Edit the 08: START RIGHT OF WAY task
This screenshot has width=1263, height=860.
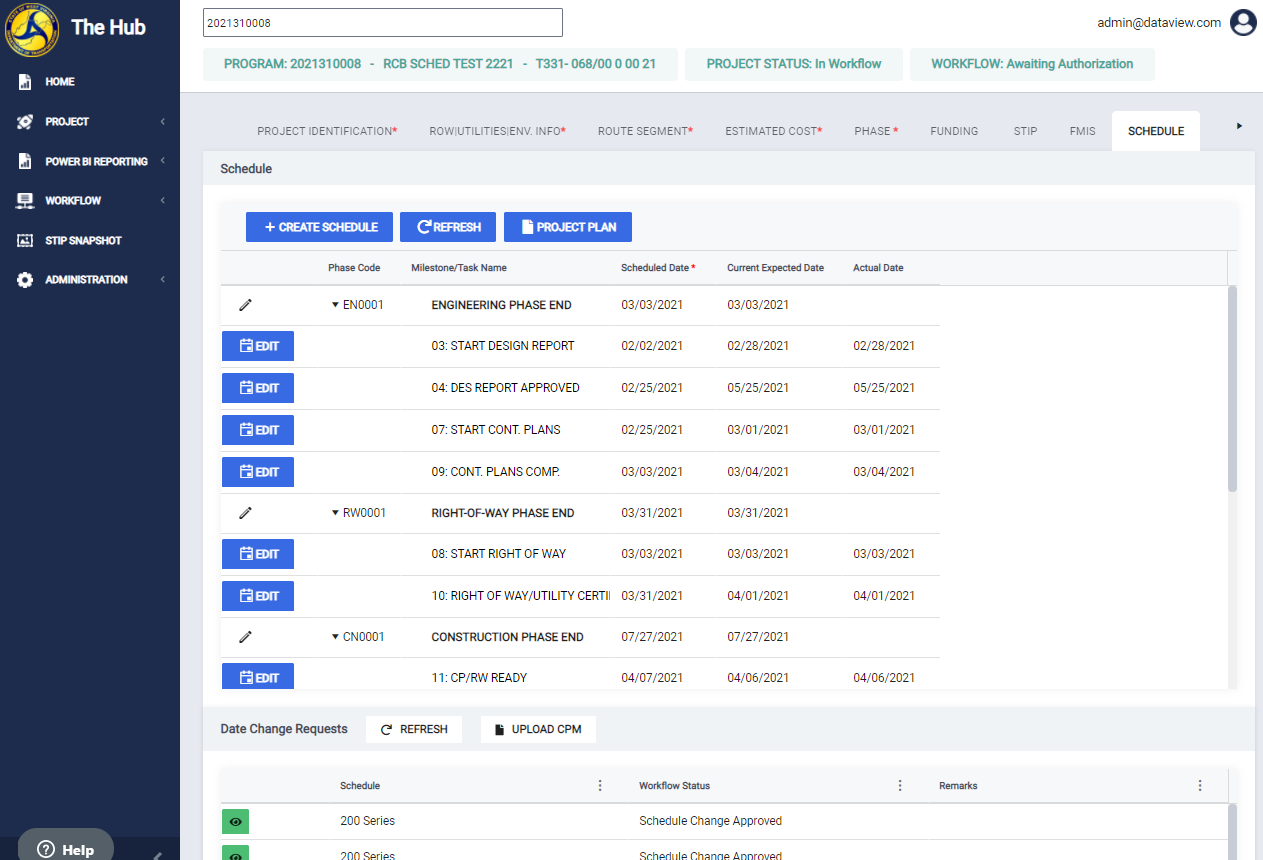click(x=258, y=554)
